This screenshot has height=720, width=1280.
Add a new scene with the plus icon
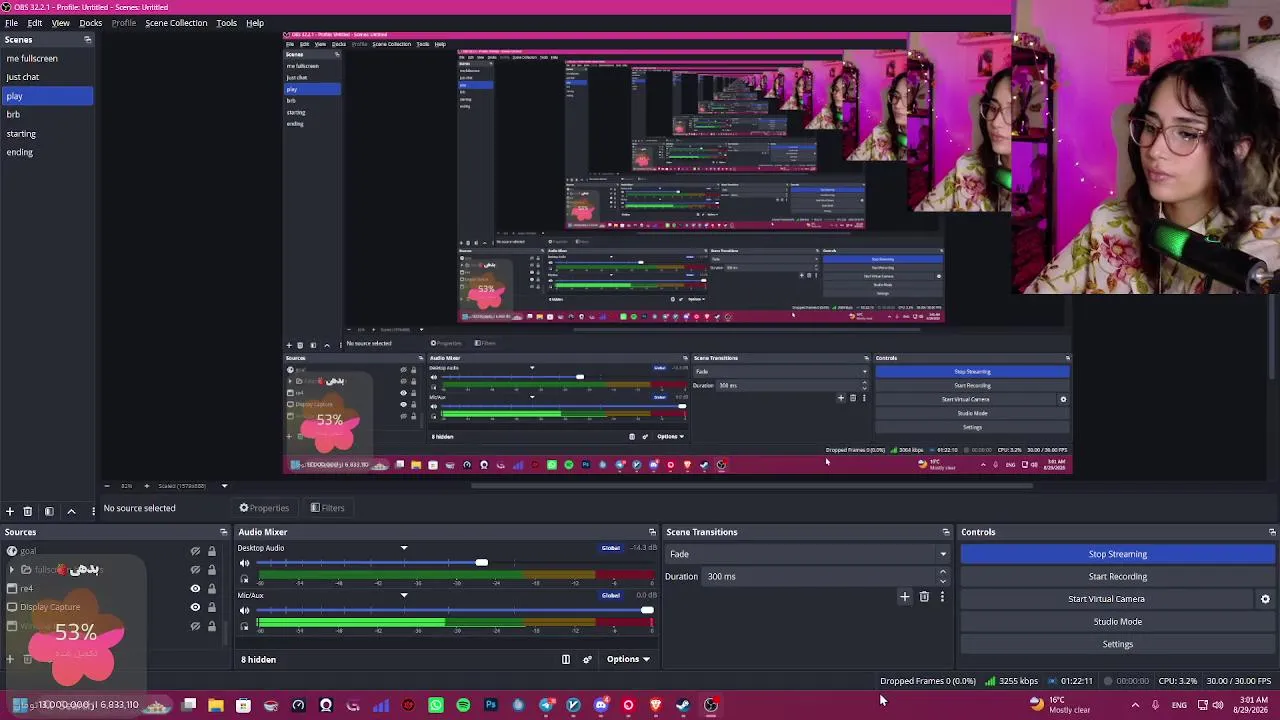(x=9, y=511)
